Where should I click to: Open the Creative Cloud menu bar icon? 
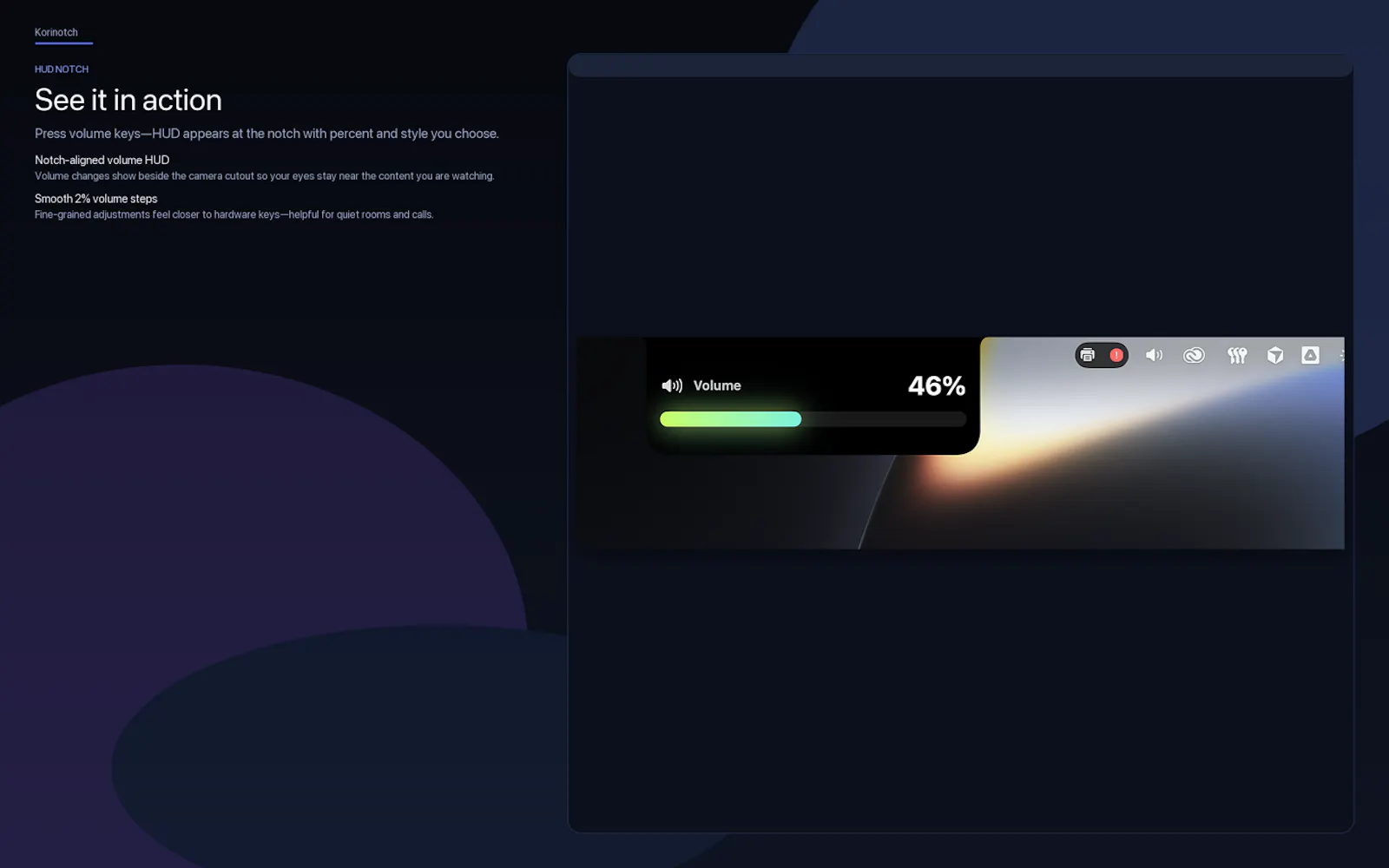1194,355
